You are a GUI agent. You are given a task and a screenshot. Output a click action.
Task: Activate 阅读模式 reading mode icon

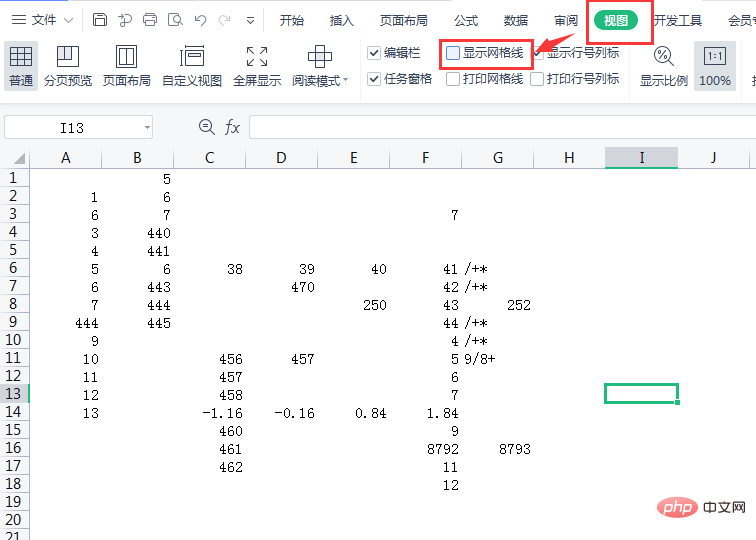(320, 57)
